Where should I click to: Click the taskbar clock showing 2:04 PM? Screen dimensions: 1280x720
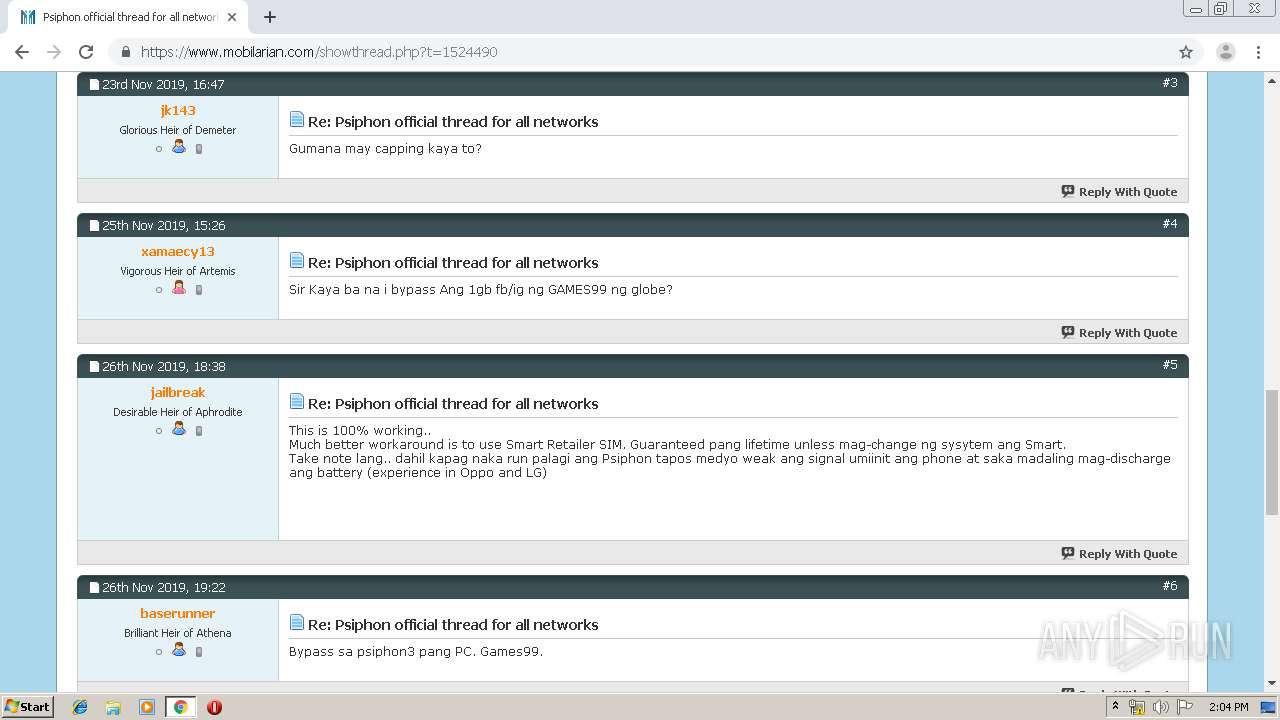tap(1228, 707)
